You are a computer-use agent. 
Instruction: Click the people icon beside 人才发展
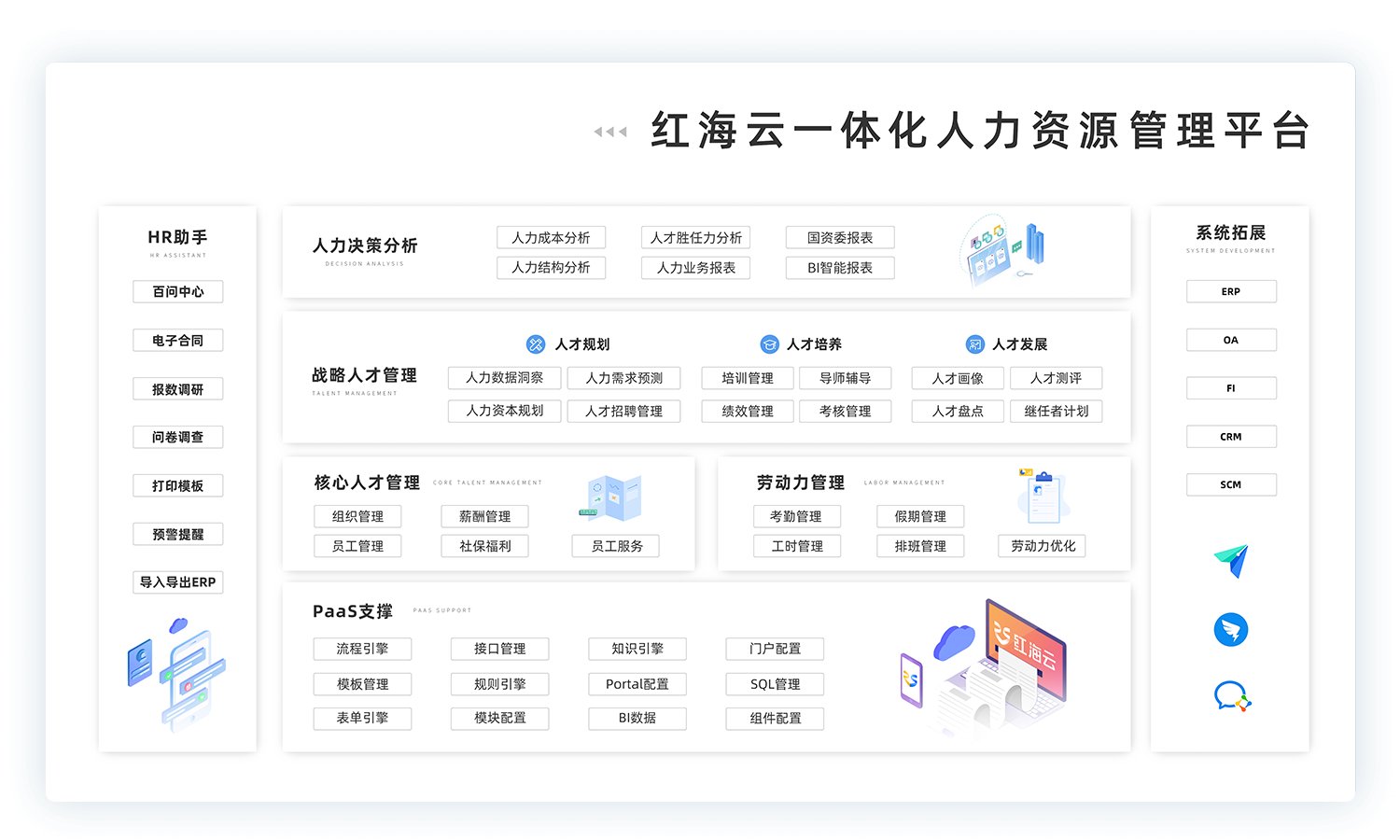coord(973,343)
